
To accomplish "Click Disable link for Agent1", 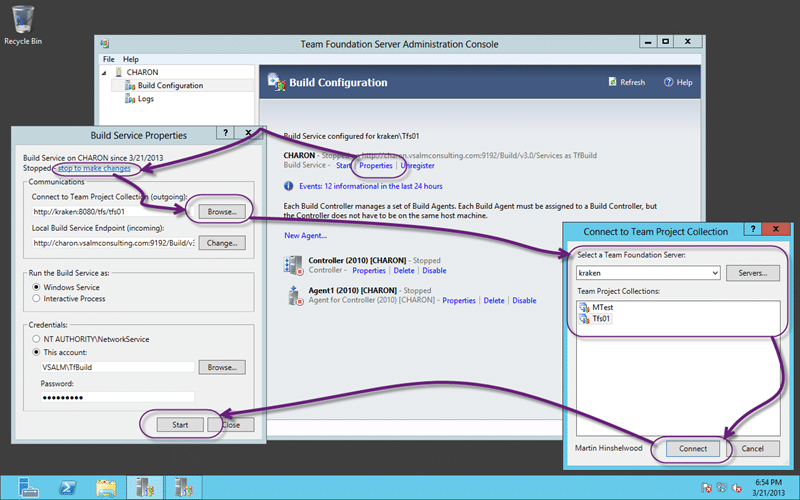I will (524, 301).
